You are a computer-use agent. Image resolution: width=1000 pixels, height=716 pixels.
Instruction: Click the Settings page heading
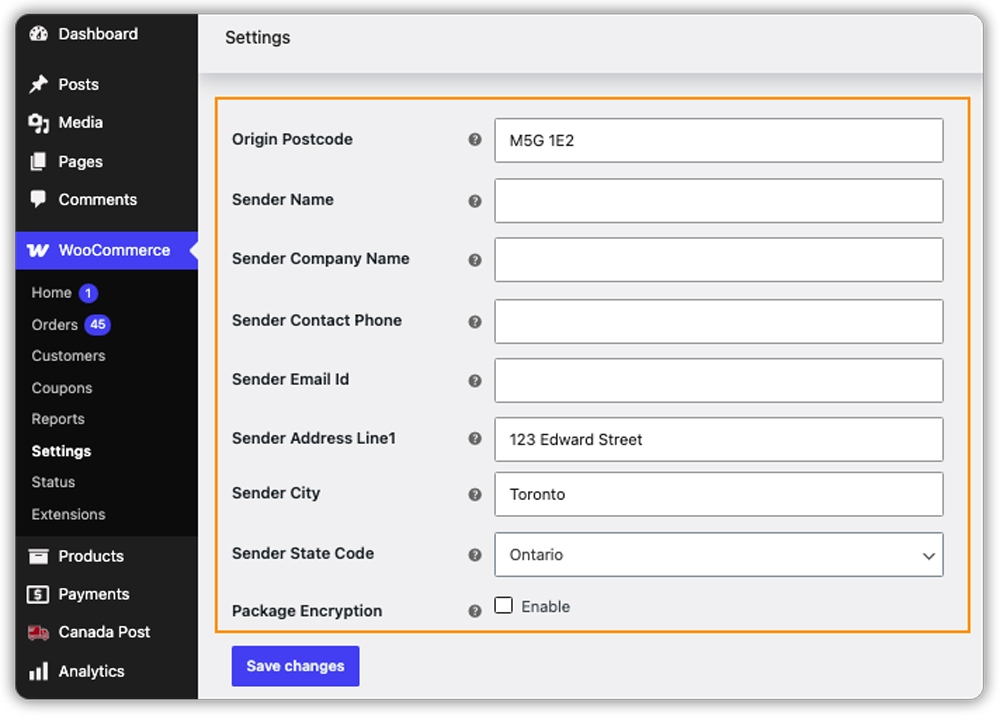[x=258, y=38]
